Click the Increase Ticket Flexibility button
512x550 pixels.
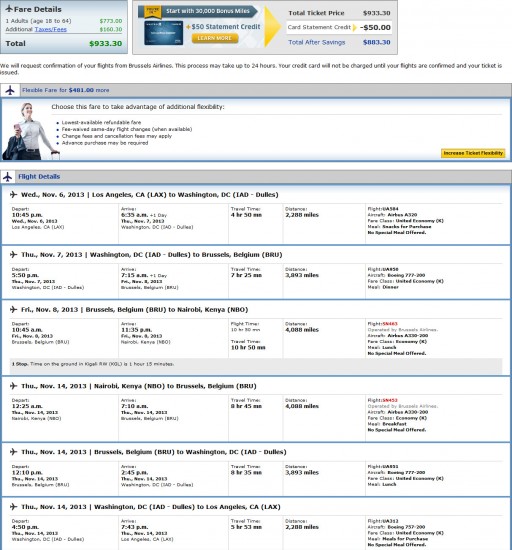[x=473, y=153]
